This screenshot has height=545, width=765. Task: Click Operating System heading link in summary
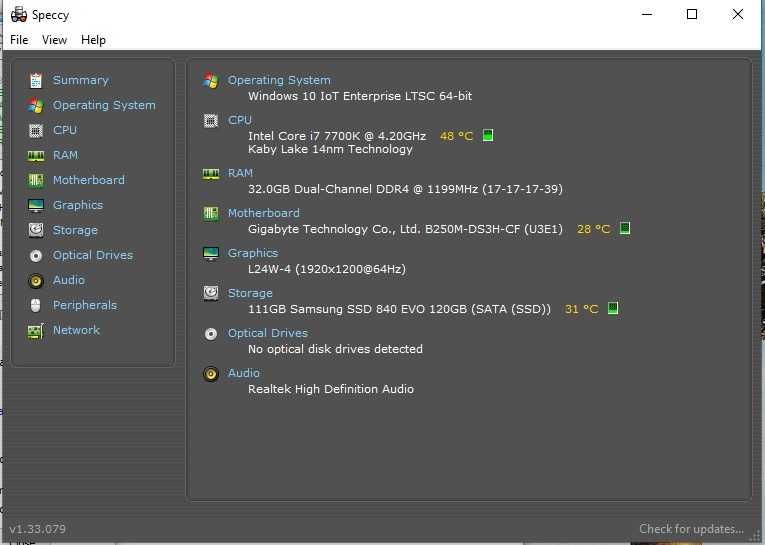(x=279, y=80)
